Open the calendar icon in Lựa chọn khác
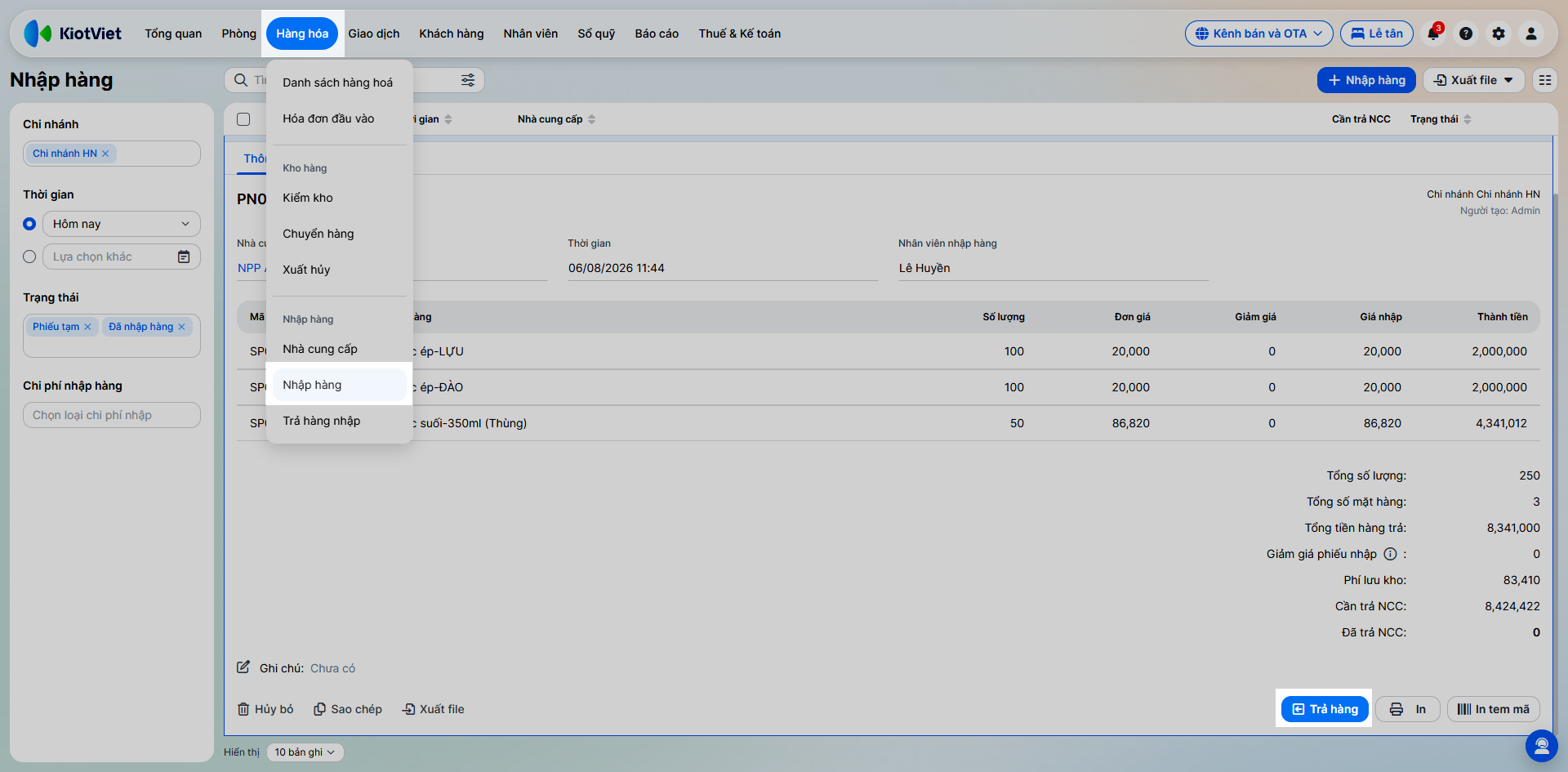 click(184, 257)
